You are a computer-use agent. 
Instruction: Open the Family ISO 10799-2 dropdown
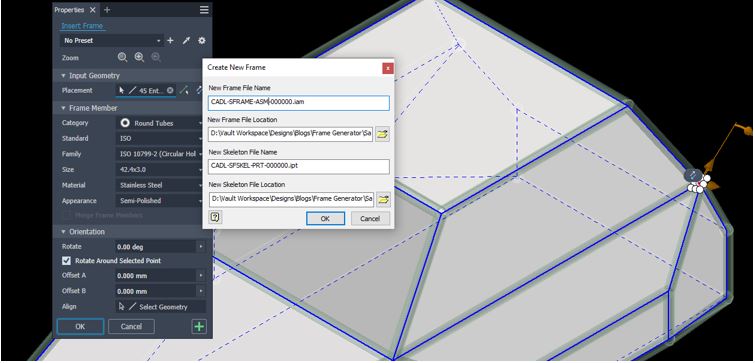coord(159,154)
